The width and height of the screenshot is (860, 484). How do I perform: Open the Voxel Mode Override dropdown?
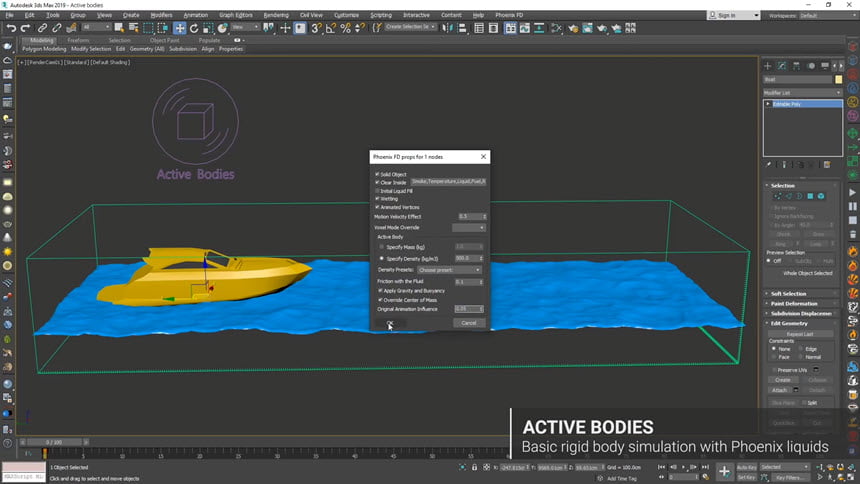click(x=468, y=227)
